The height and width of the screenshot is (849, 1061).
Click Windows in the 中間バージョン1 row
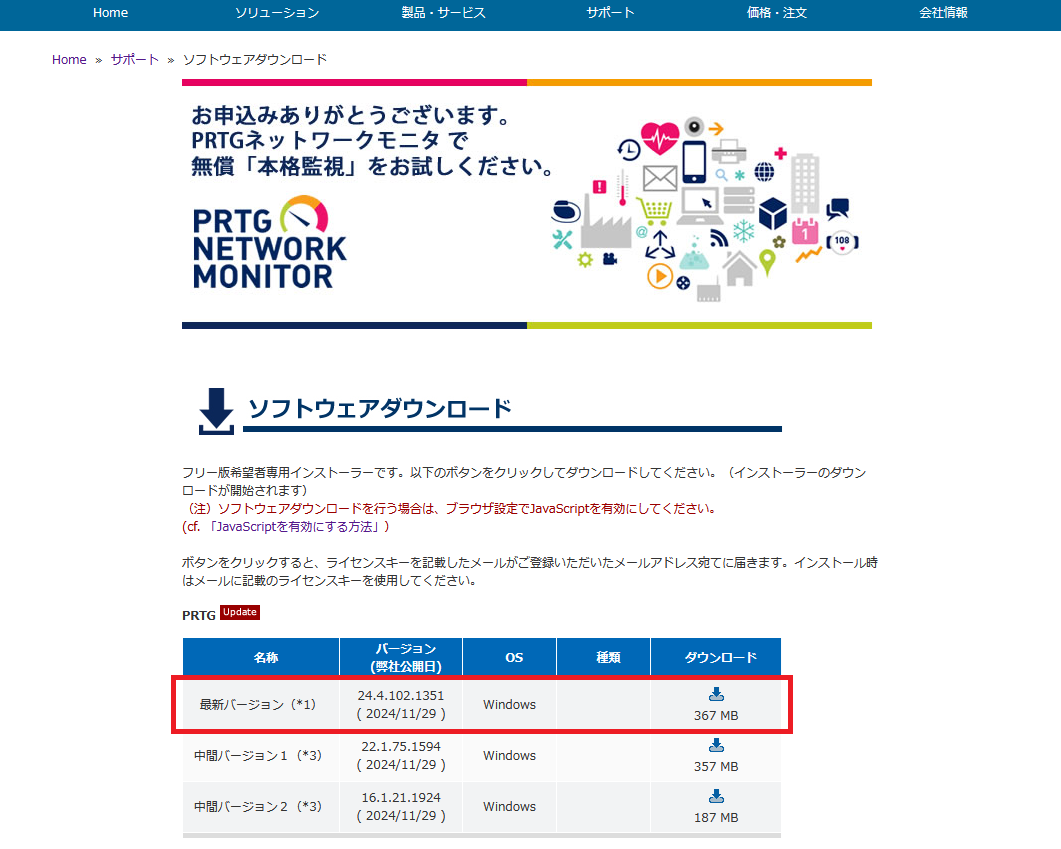pos(510,756)
